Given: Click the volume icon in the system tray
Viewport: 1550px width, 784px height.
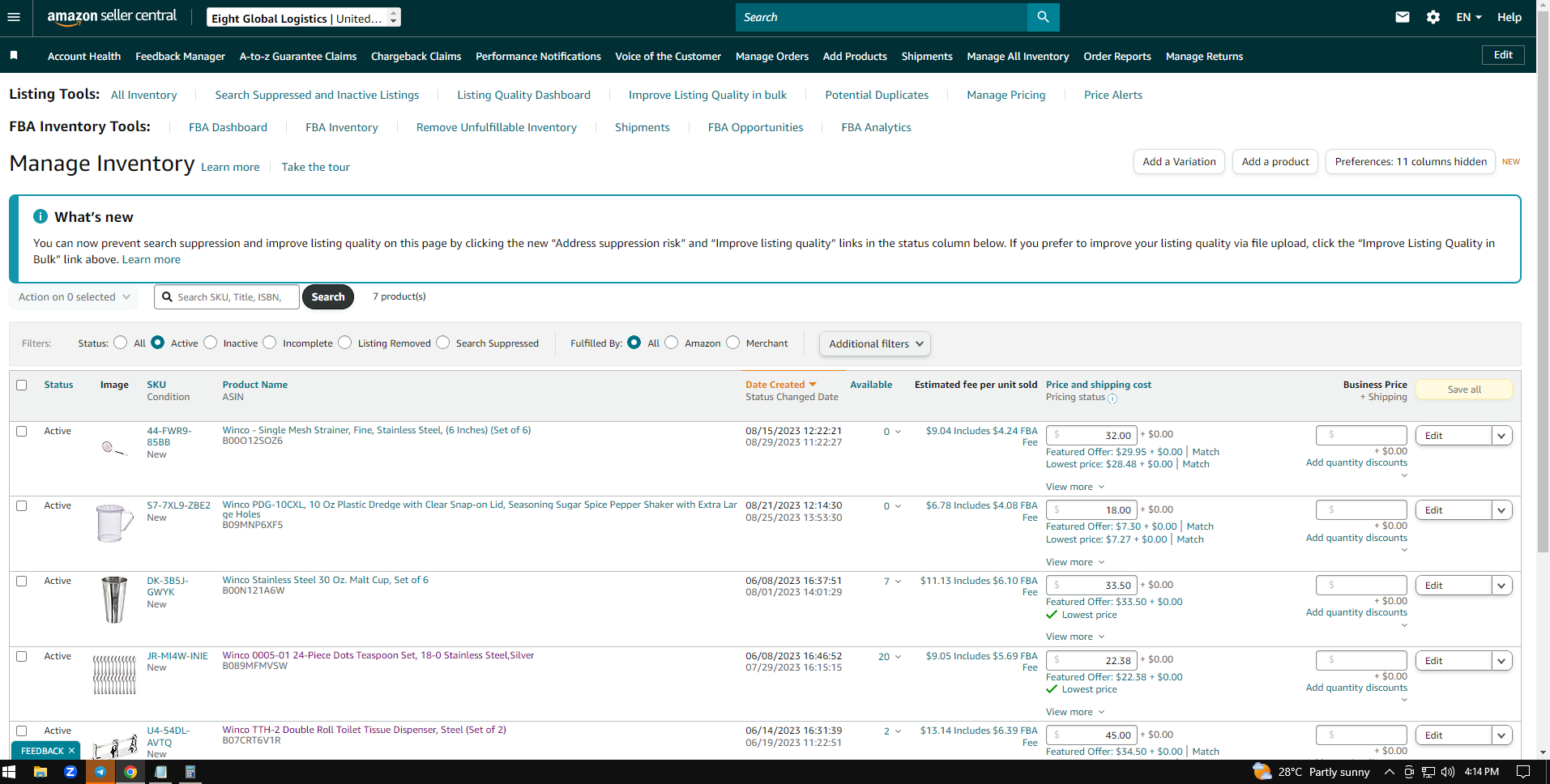Looking at the screenshot, I should 1448,772.
